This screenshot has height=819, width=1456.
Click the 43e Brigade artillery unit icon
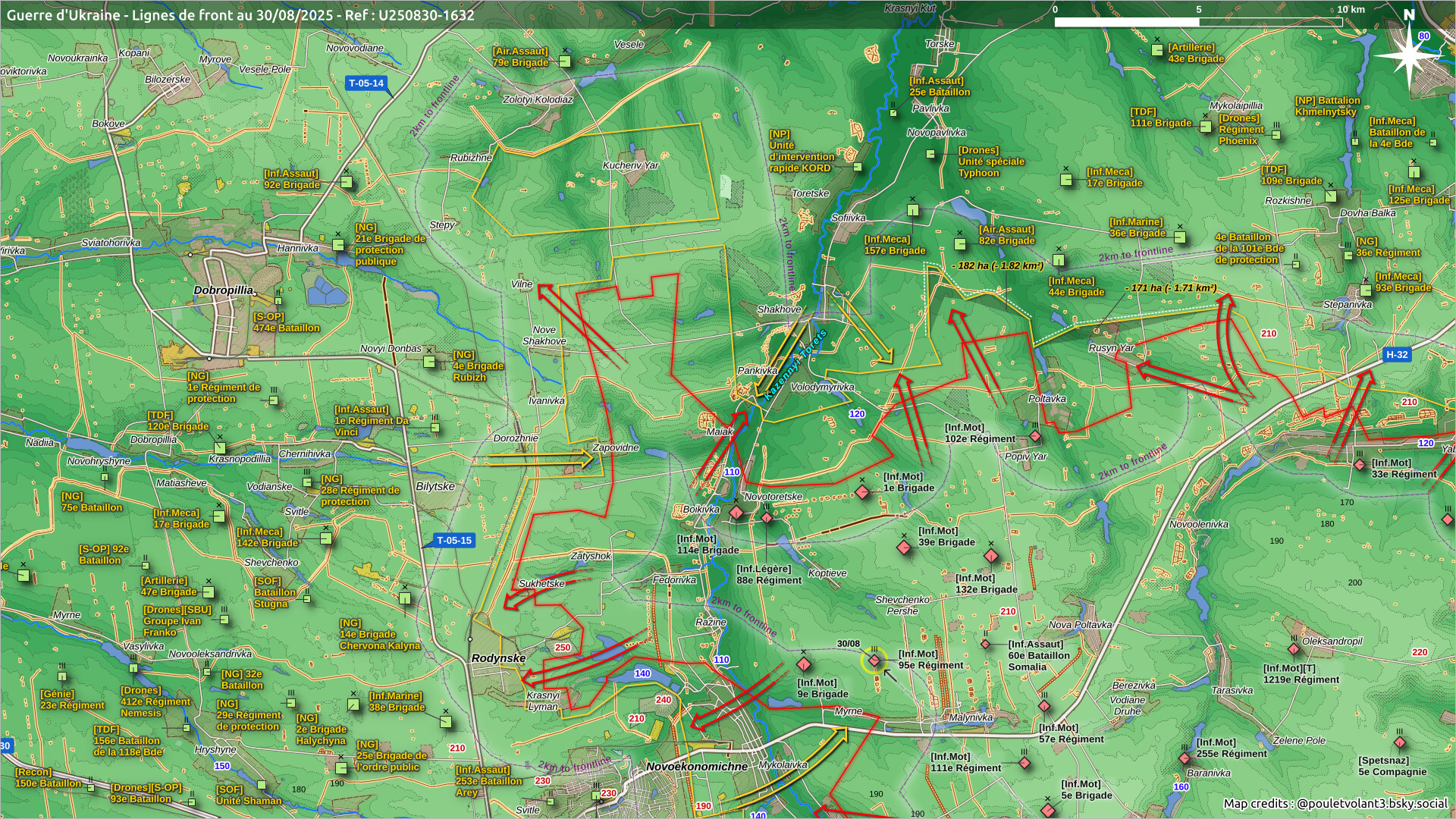[x=1157, y=50]
